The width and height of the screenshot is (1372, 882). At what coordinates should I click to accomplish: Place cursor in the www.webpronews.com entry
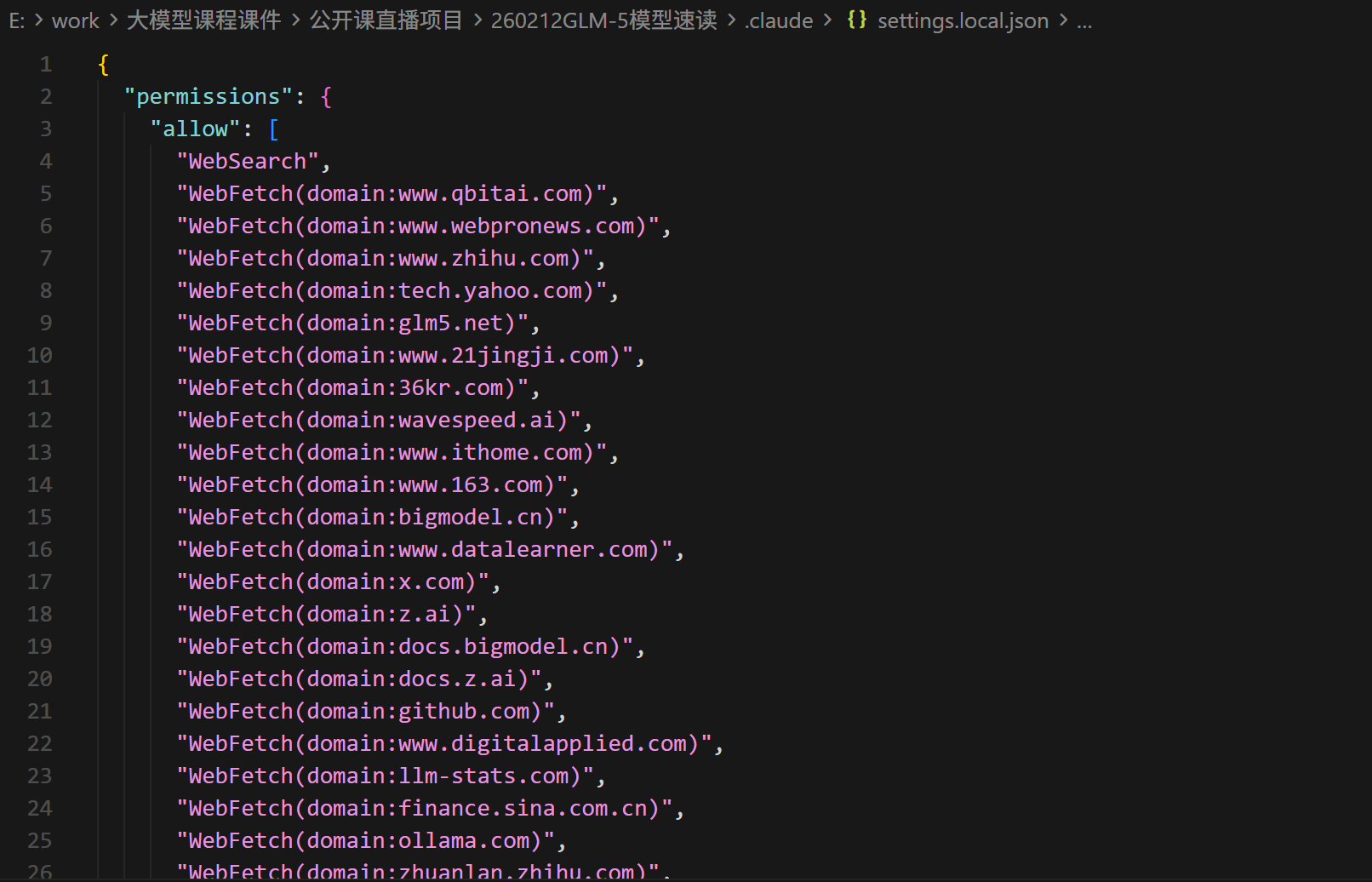coord(418,226)
